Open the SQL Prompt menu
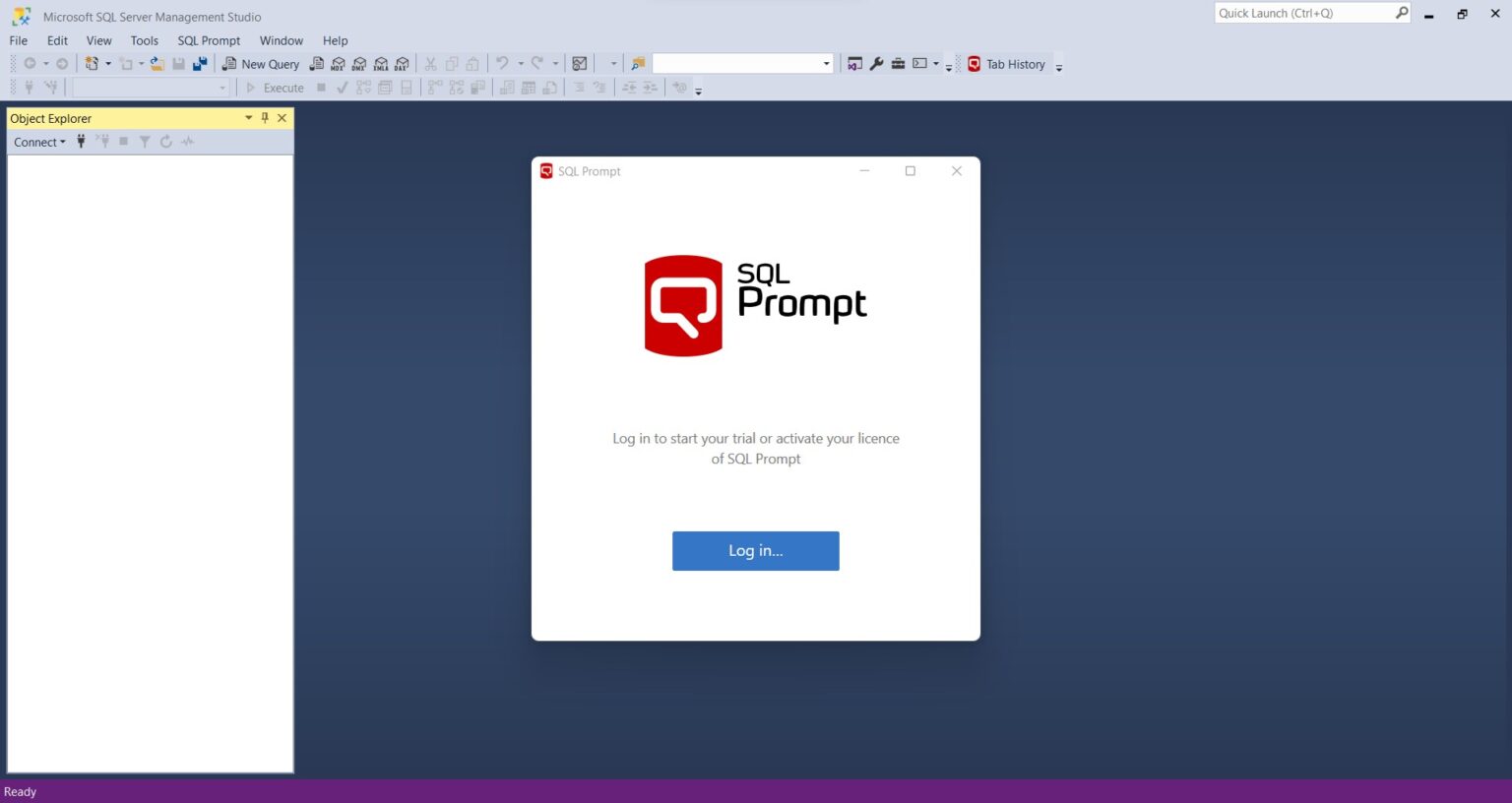Viewport: 1512px width, 803px height. [208, 40]
